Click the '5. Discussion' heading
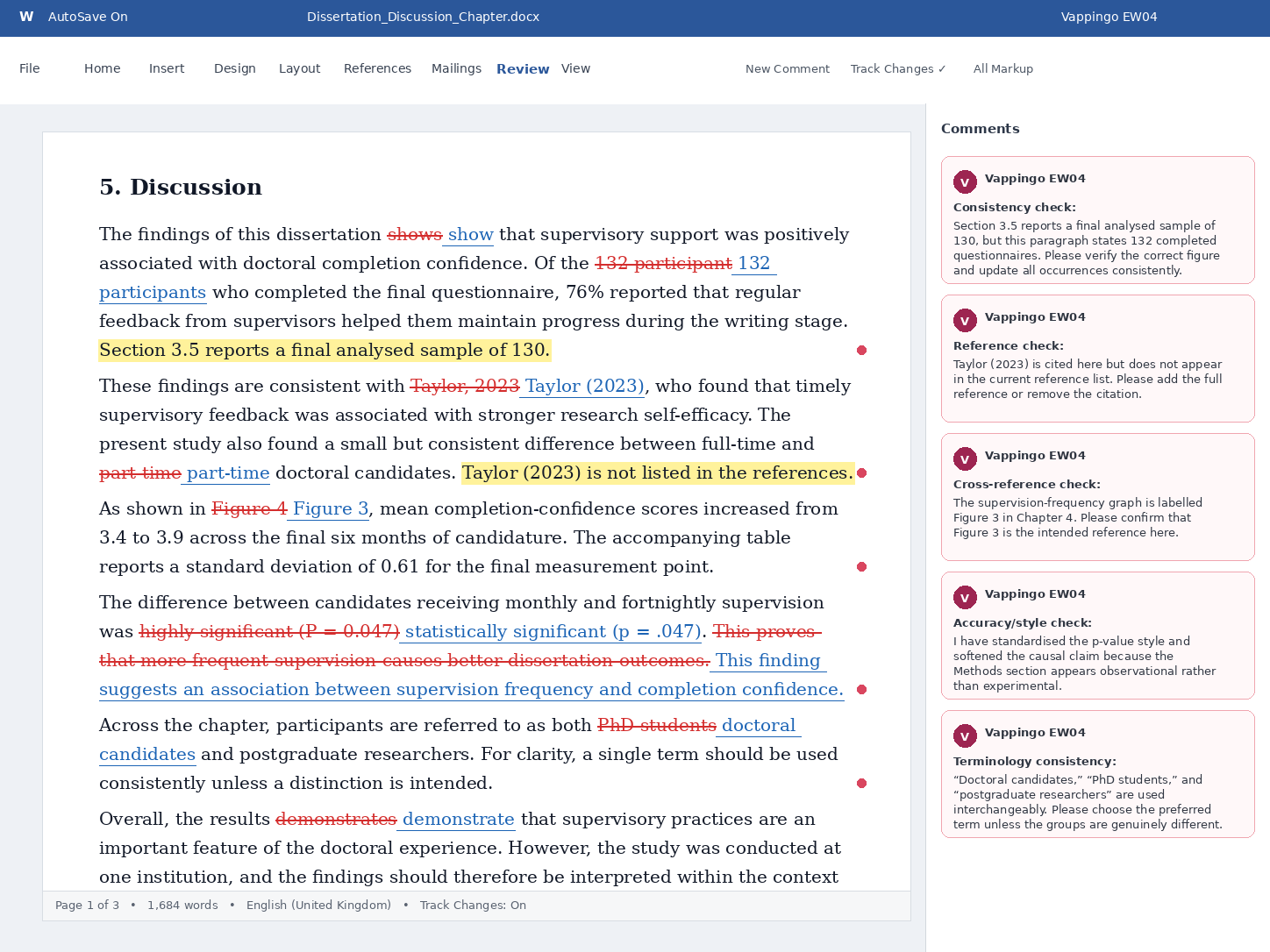1270x952 pixels. coord(181,188)
